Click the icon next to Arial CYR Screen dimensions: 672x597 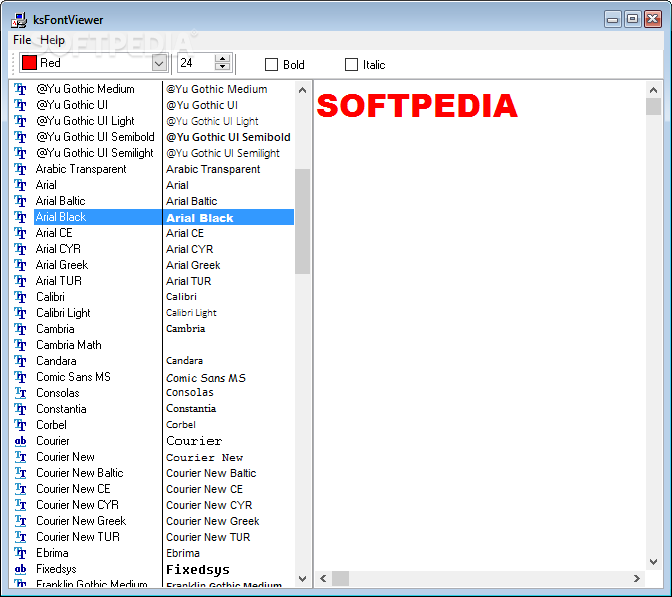(20, 249)
